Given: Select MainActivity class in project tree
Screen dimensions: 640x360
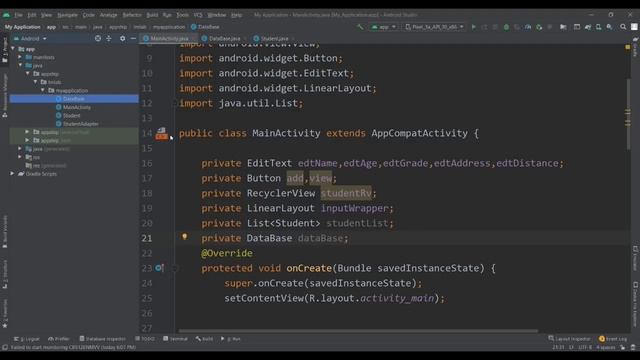Looking at the screenshot, I should pos(77,107).
